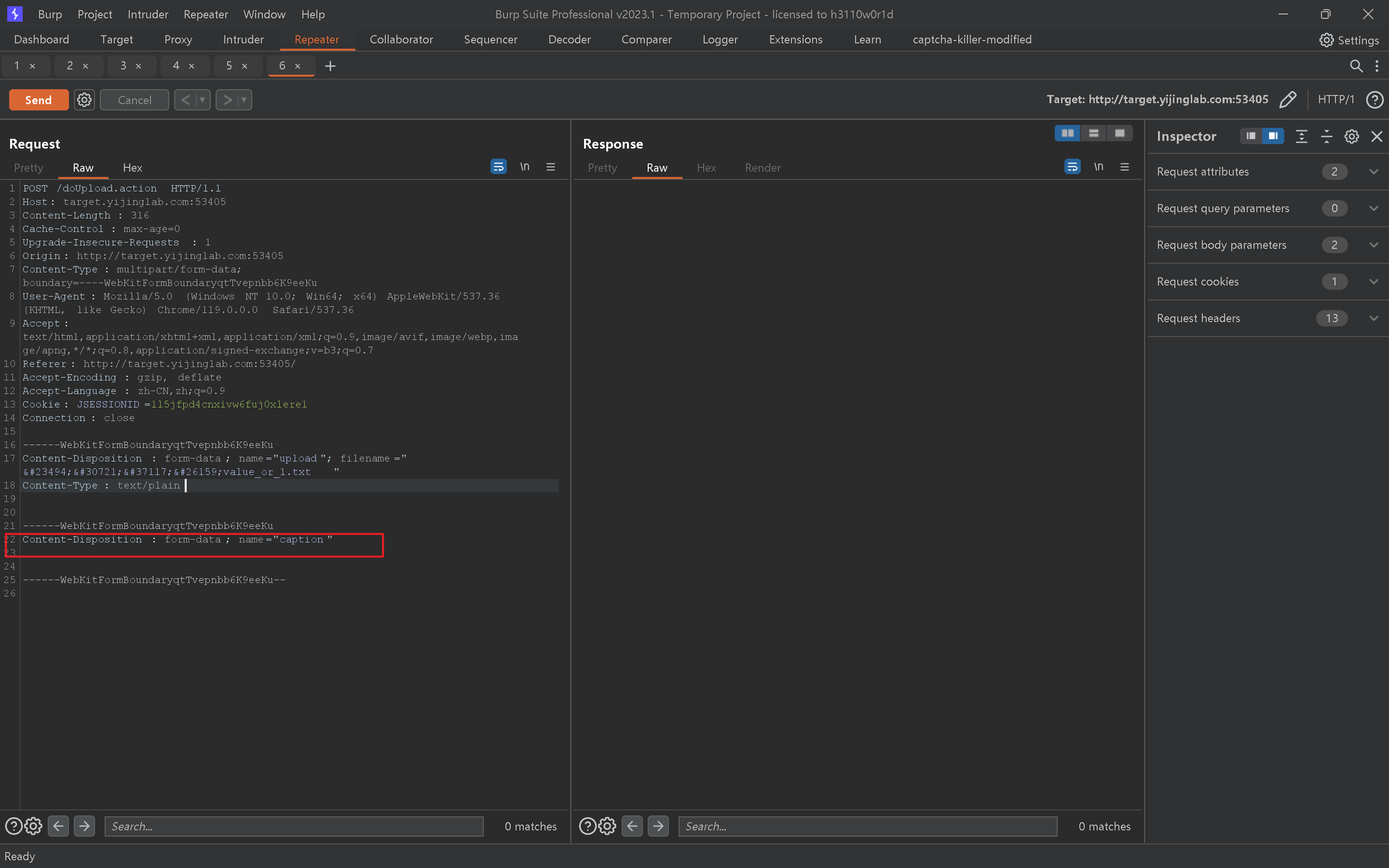Add a new Repeater tab

330,66
